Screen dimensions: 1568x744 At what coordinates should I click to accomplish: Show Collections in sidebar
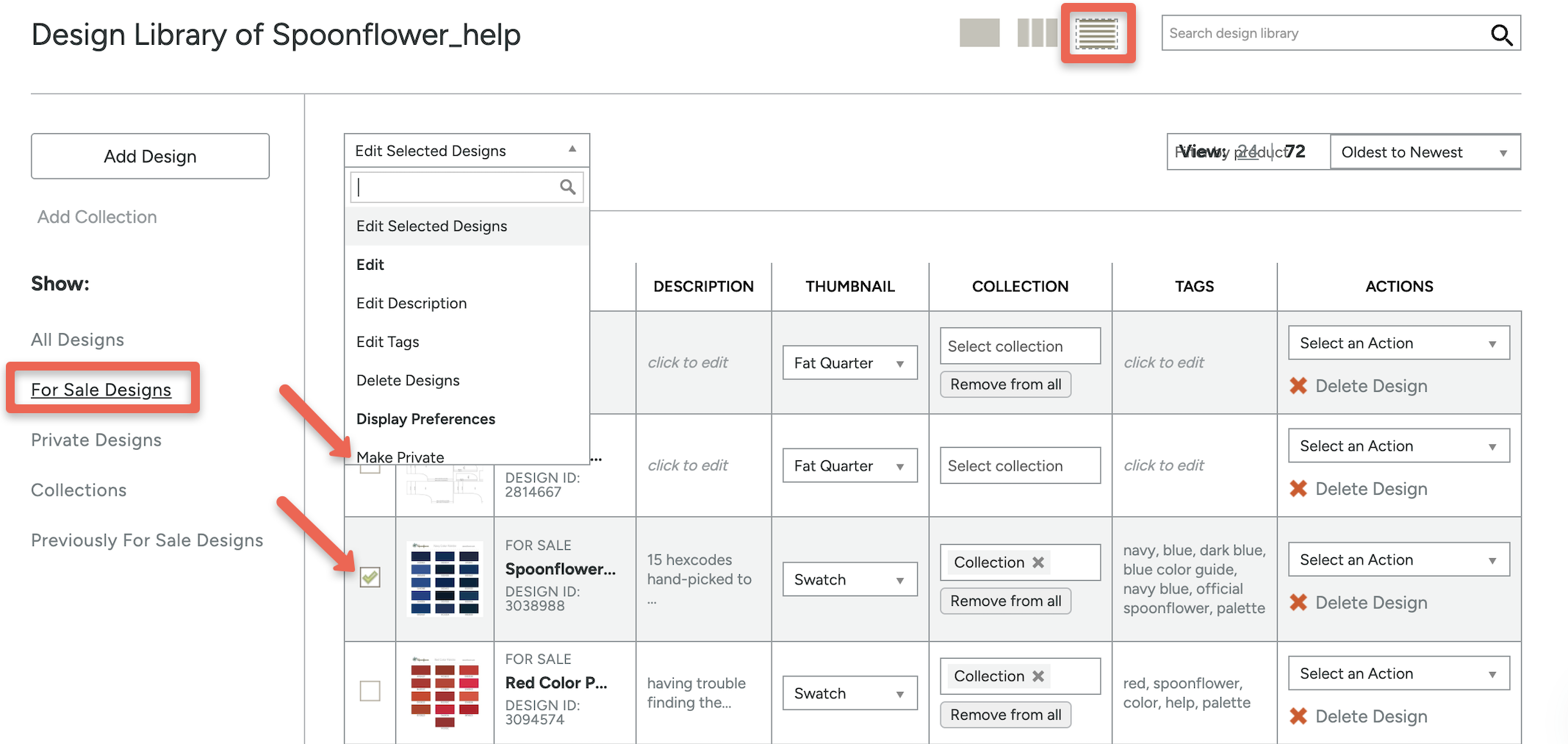click(79, 490)
